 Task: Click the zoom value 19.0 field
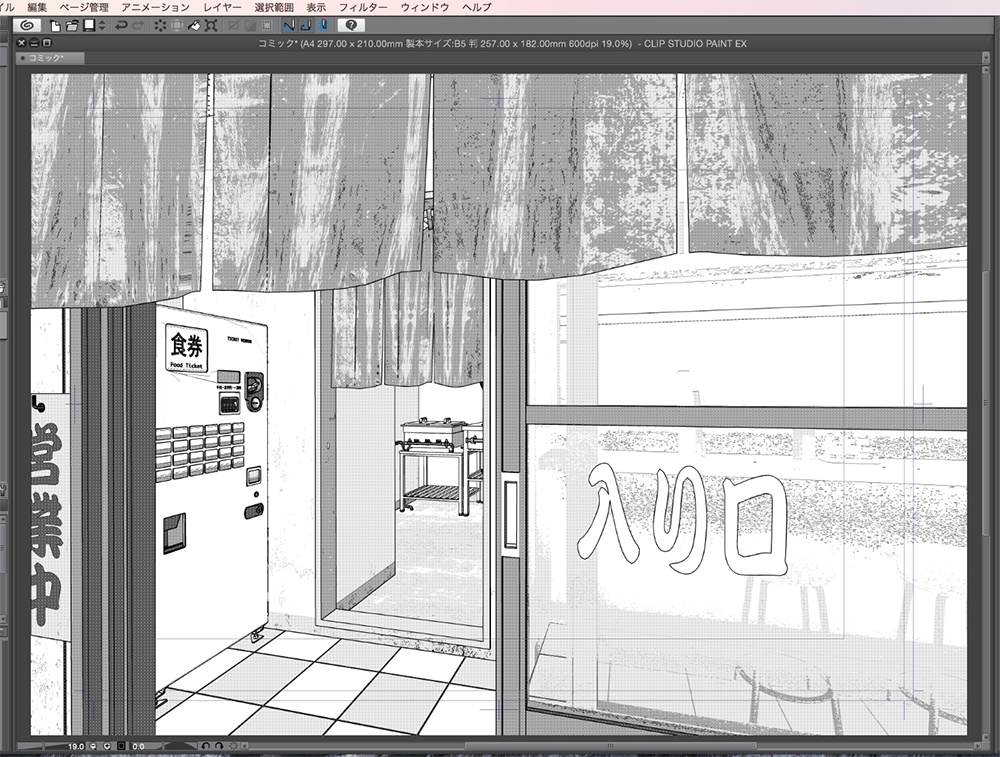click(x=76, y=746)
